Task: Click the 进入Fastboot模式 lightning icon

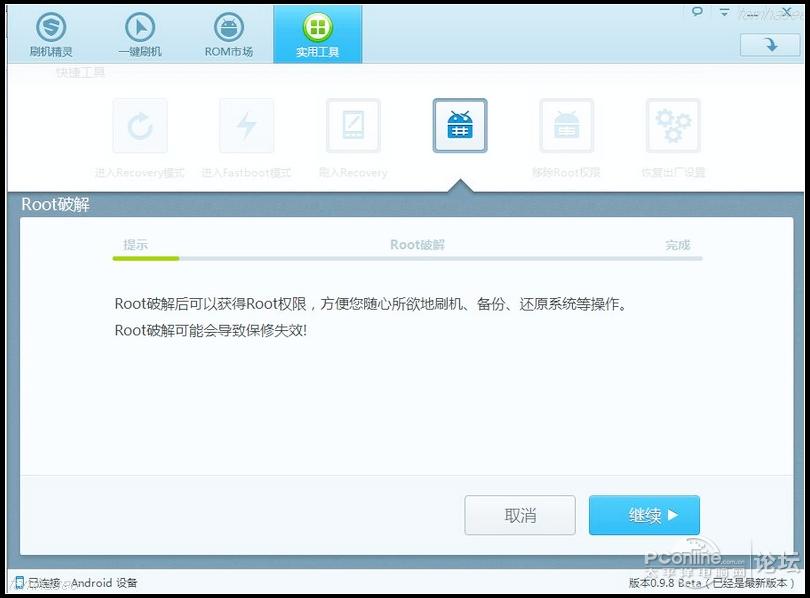Action: pos(246,126)
